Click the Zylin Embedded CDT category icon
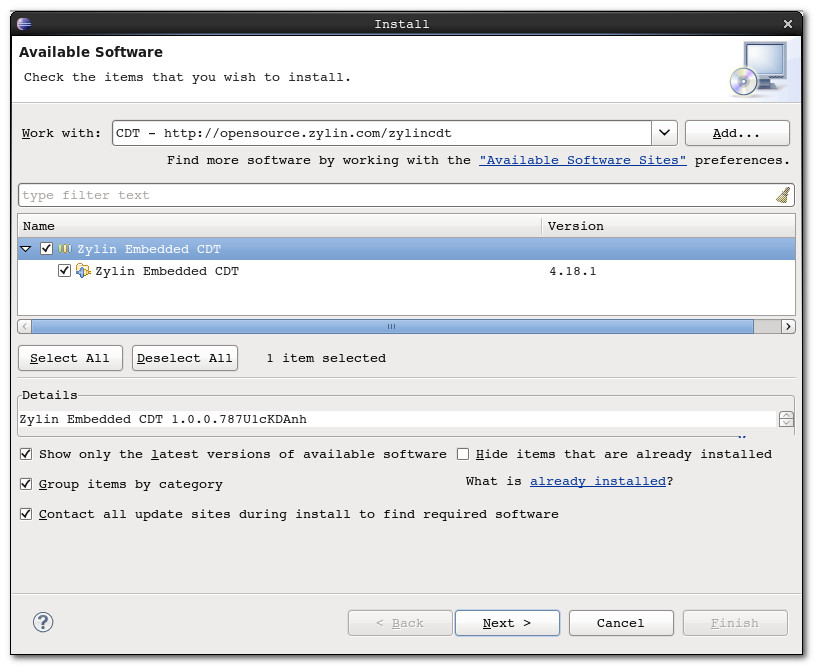 [65, 249]
